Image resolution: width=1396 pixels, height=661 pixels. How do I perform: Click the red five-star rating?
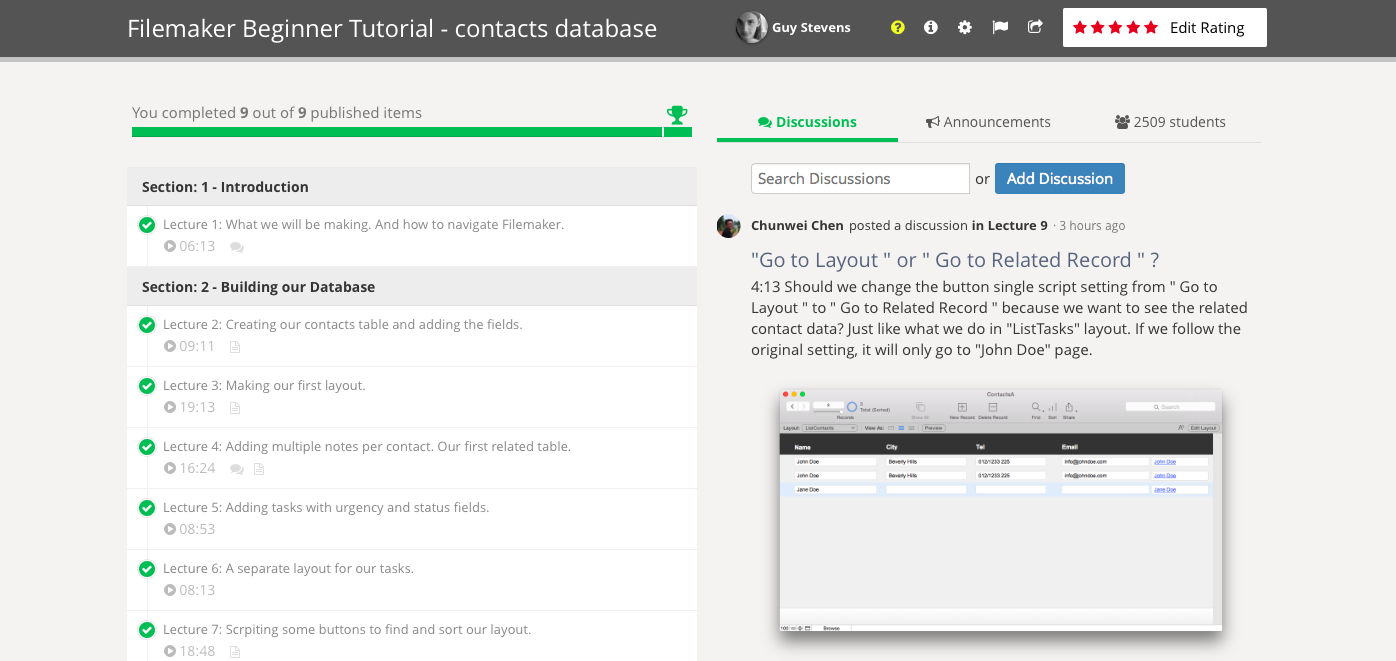(x=1115, y=28)
